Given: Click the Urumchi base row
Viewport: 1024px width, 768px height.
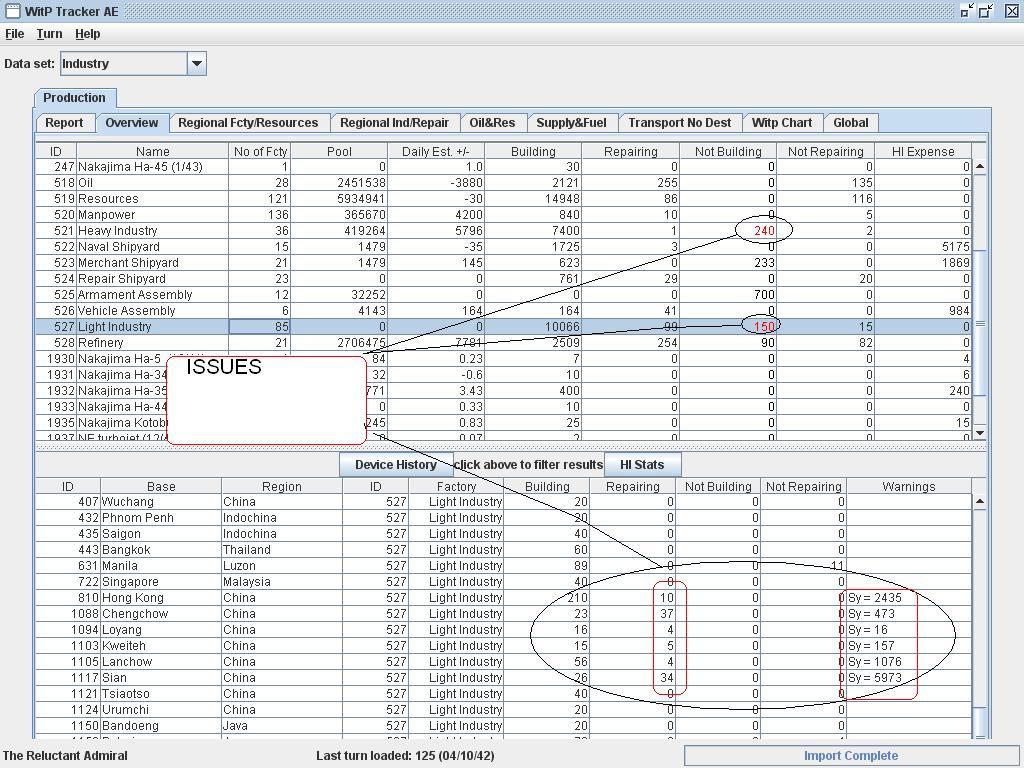Looking at the screenshot, I should click(503, 710).
